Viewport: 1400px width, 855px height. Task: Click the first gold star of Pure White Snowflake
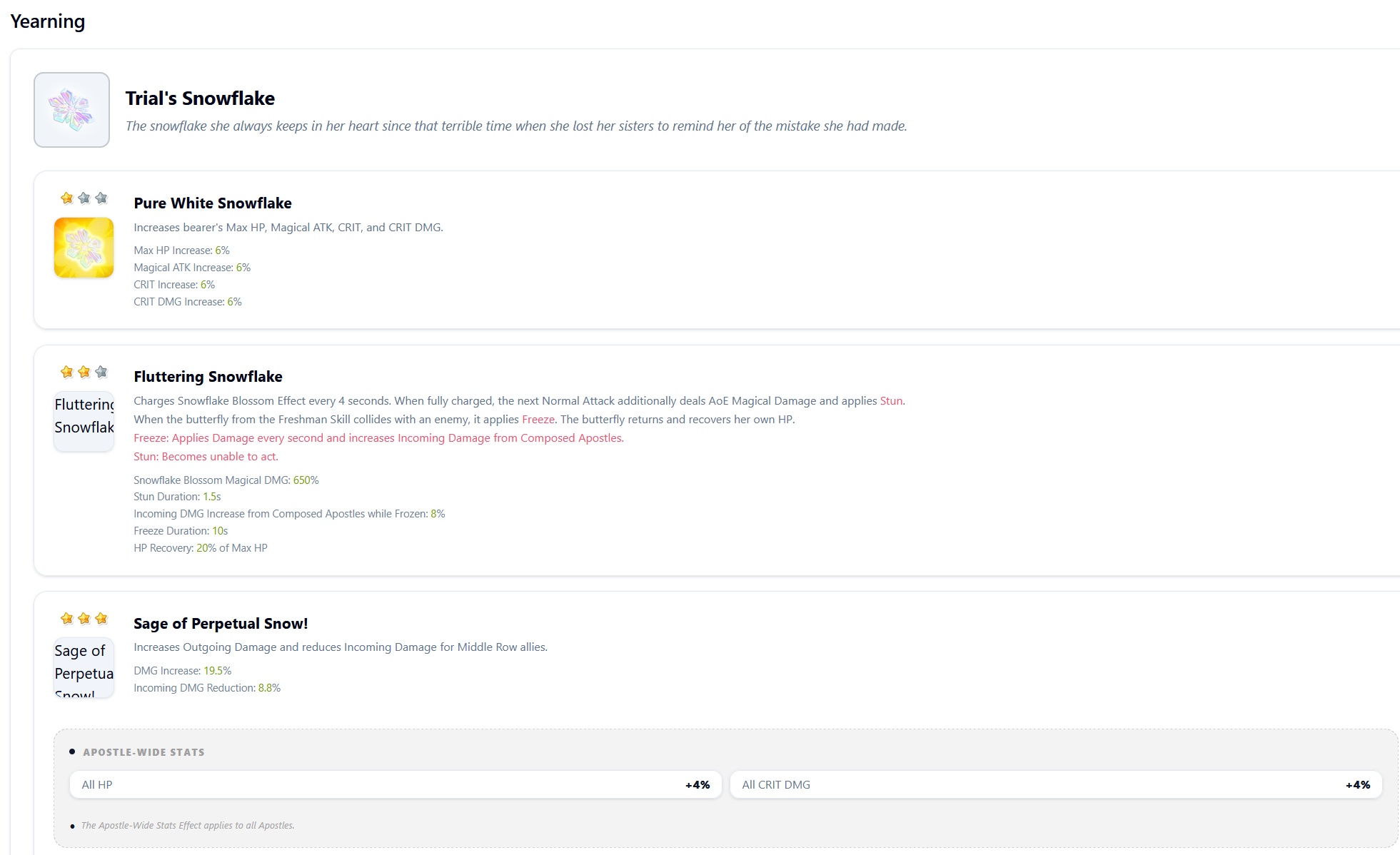67,198
